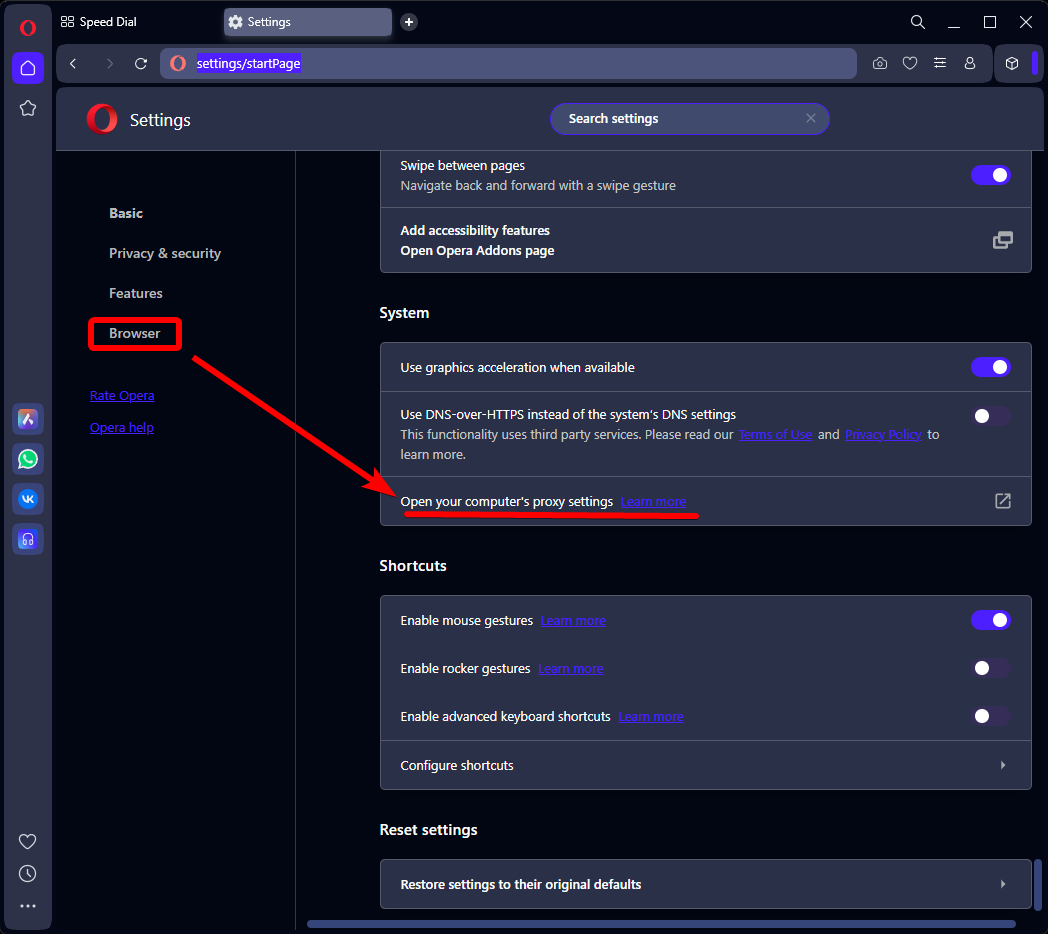The height and width of the screenshot is (934, 1048).
Task: Open the Opera main menu logo
Action: click(x=27, y=27)
